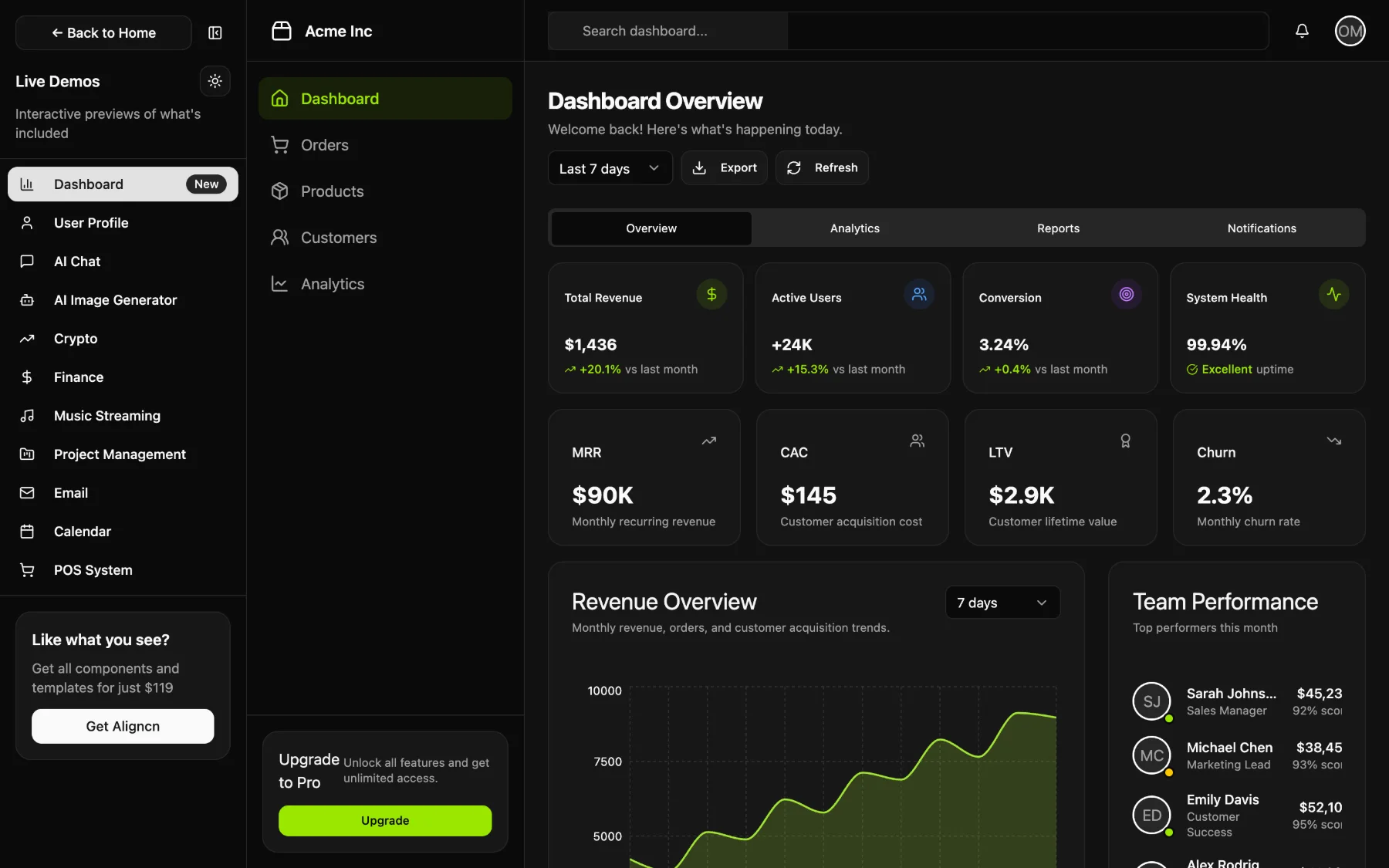Screen dimensions: 1389x868
Task: Click the trend icon beside Crypto
Action: [27, 338]
